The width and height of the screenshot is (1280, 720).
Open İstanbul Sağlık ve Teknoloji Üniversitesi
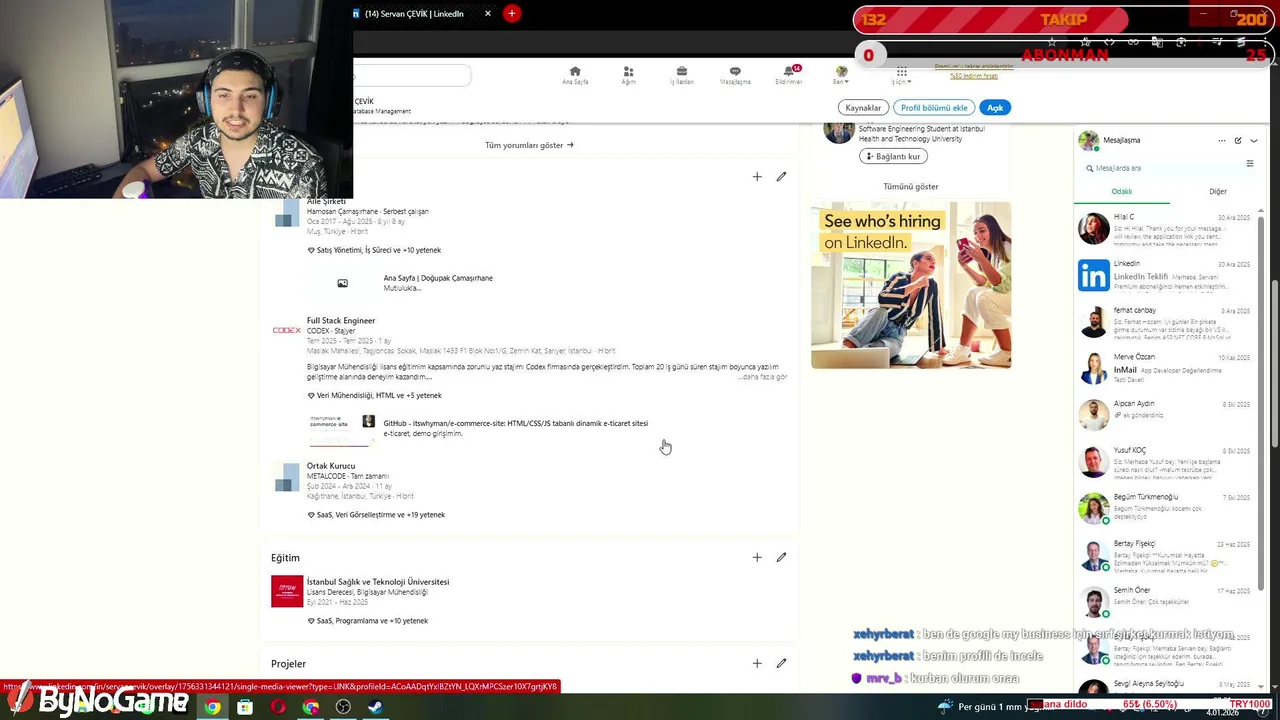378,582
